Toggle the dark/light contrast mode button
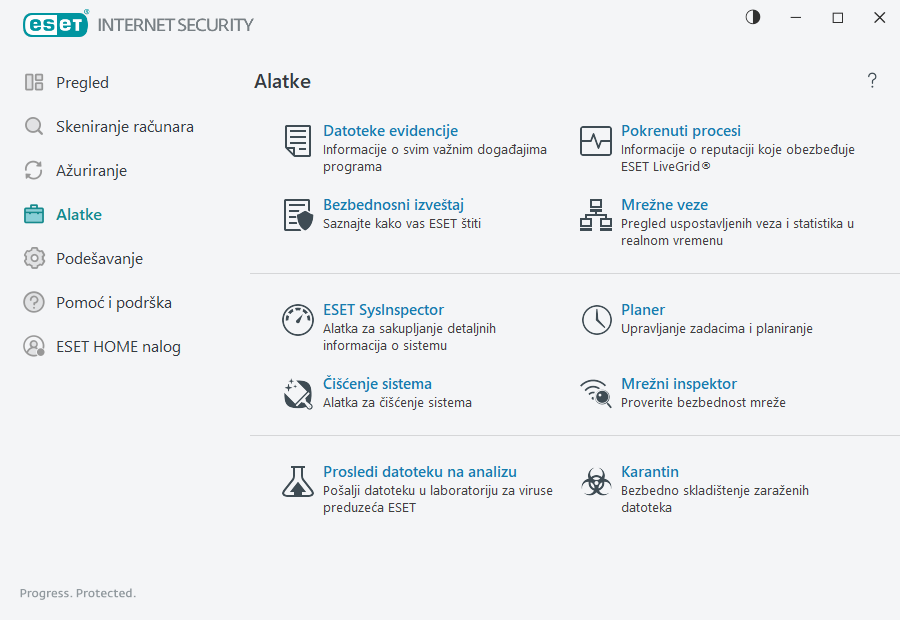This screenshot has height=620, width=900. coord(753,17)
